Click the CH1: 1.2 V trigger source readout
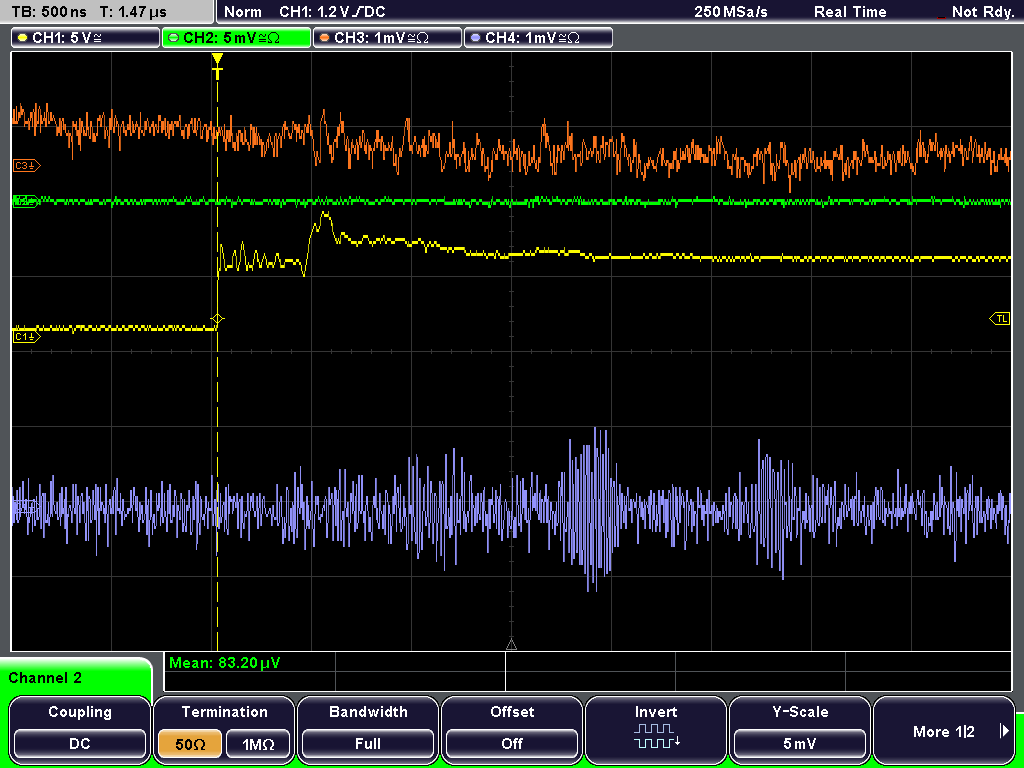Viewport: 1024px width, 768px height. 332,12
